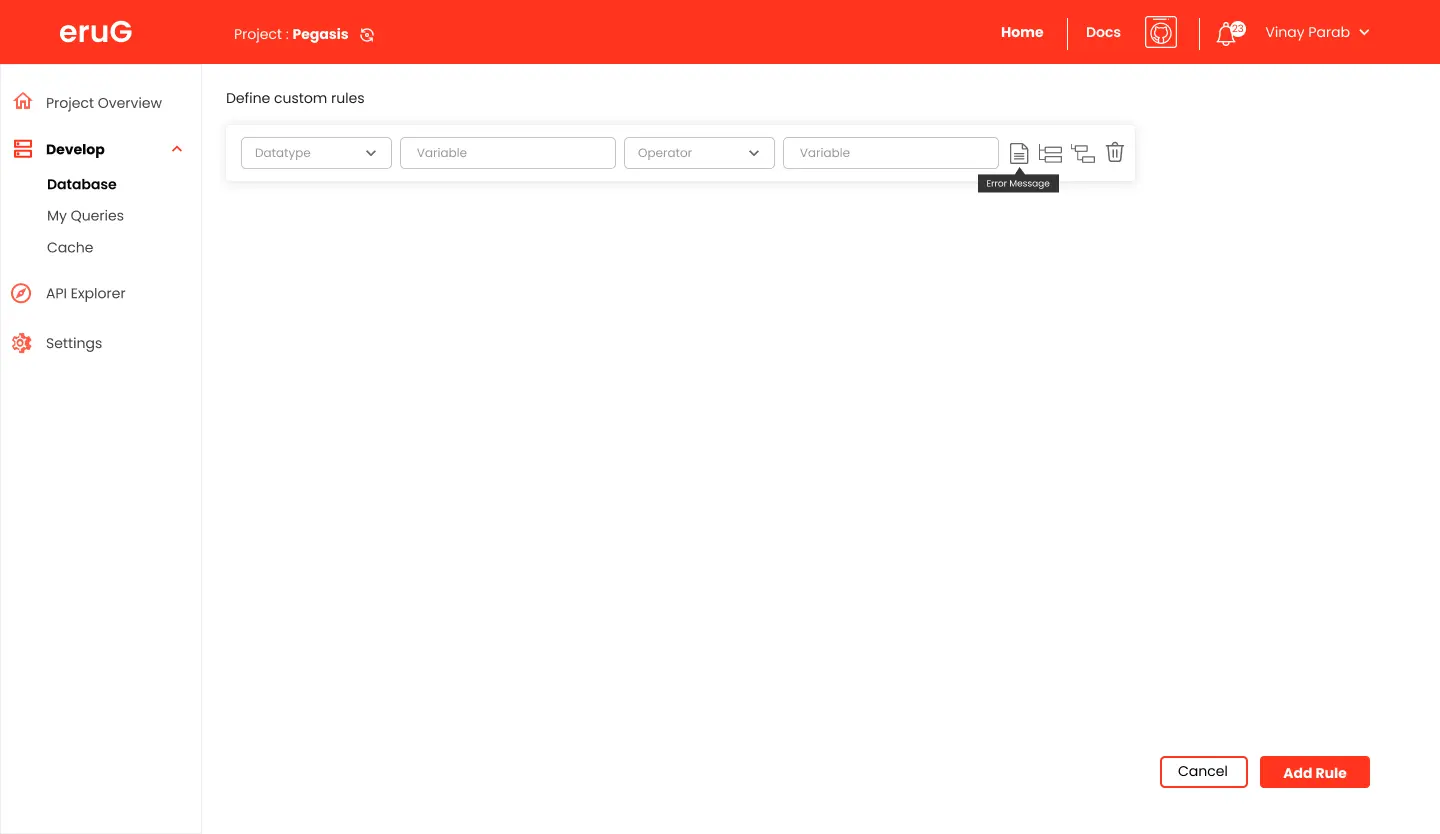Open the Datatype dropdown
This screenshot has height=834, width=1440.
(316, 153)
